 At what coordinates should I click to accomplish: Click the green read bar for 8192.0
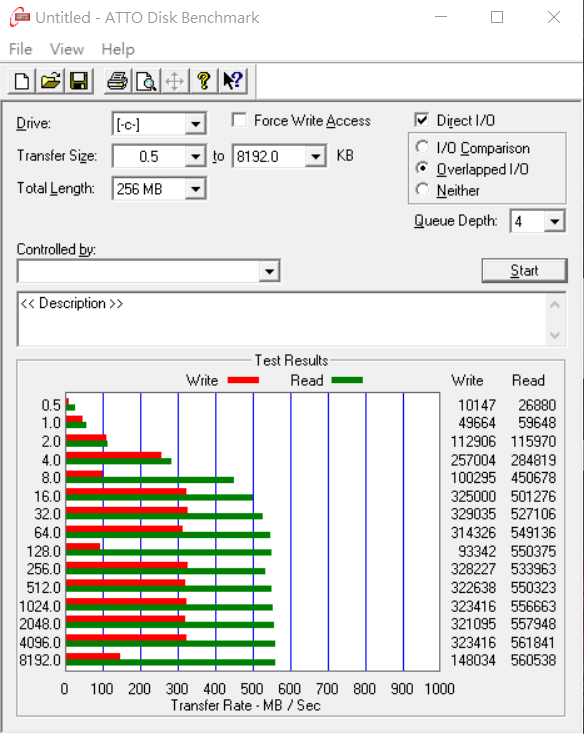pyautogui.click(x=170, y=662)
